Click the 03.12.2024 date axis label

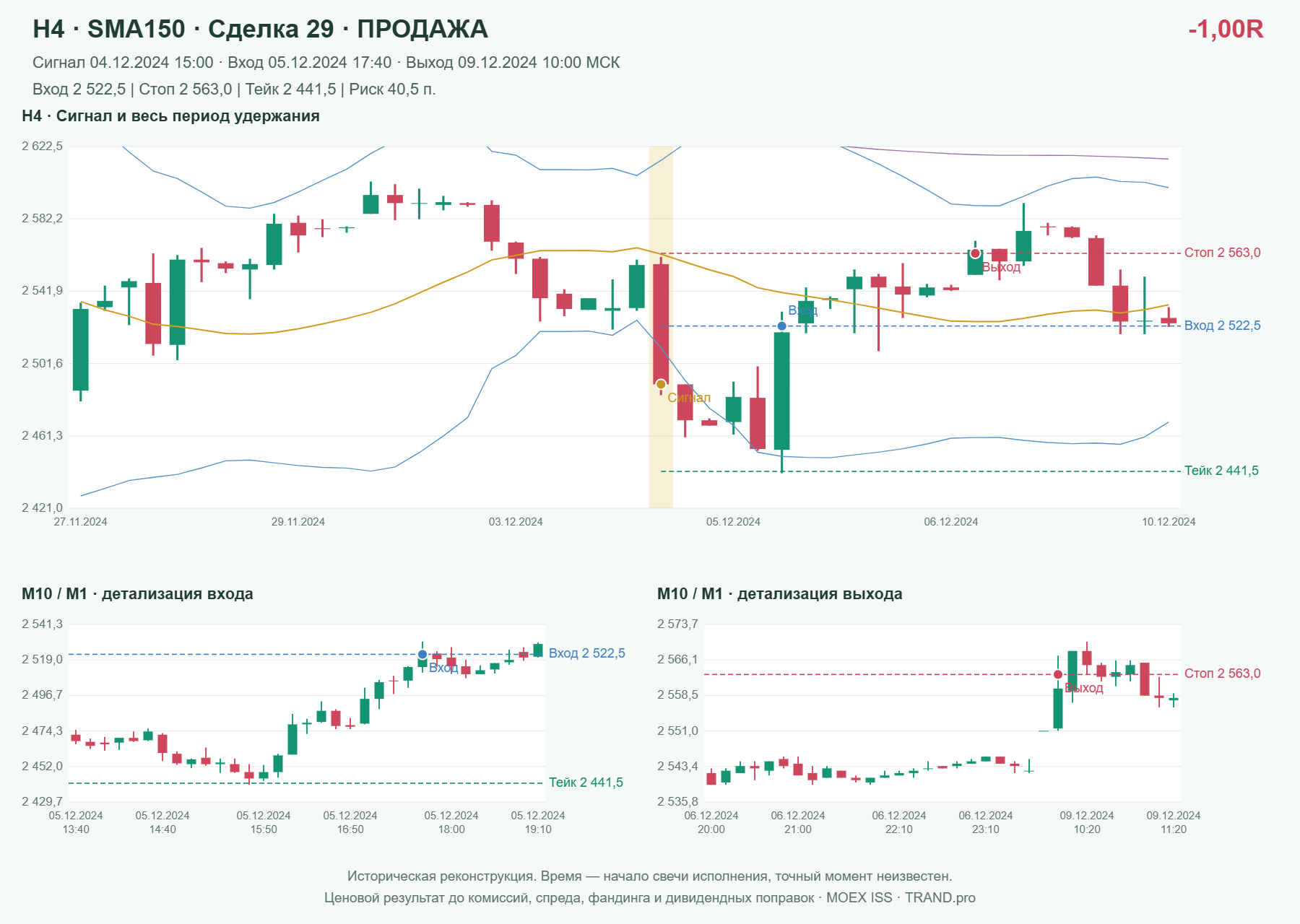point(516,522)
